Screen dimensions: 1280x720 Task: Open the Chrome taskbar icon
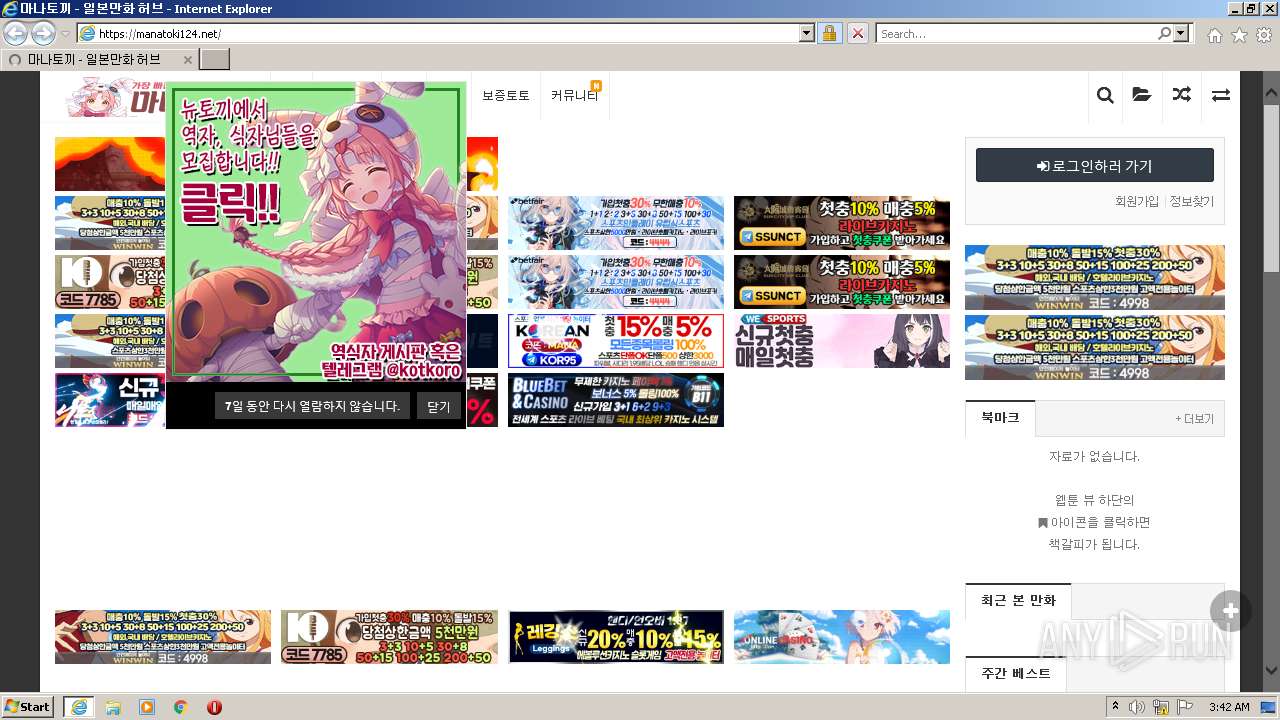coord(180,706)
